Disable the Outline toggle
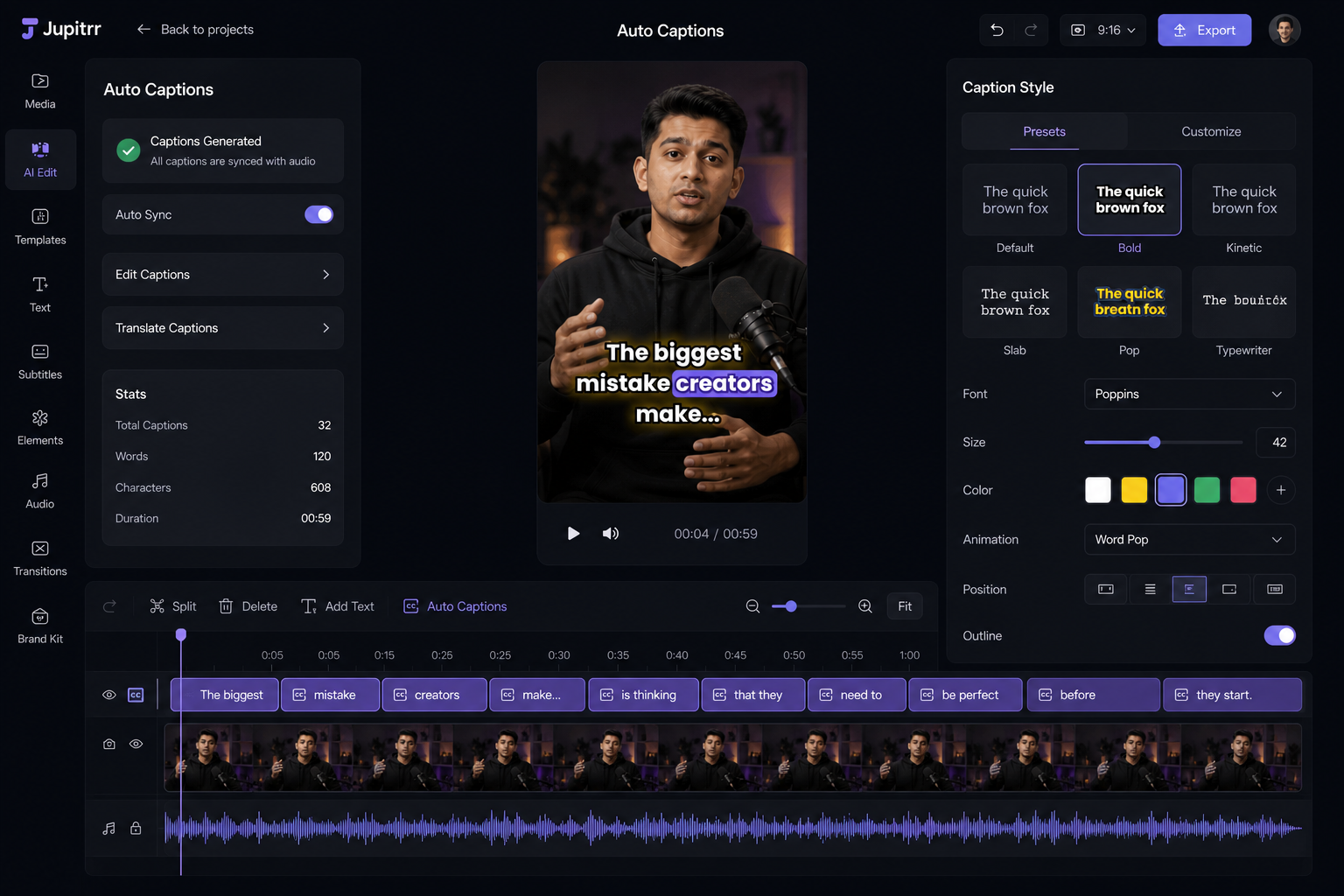 coord(1279,635)
